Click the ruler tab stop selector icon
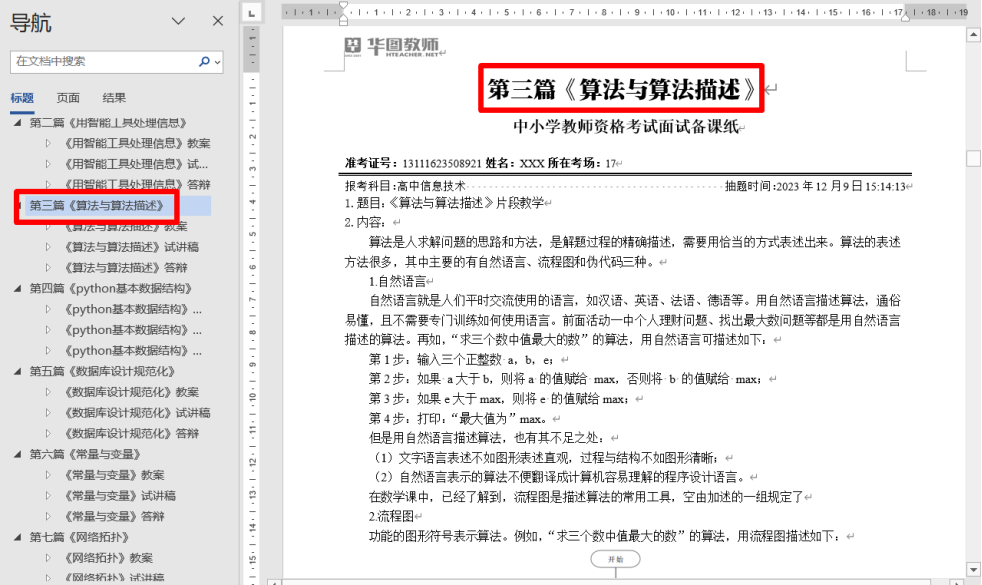Image resolution: width=982 pixels, height=585 pixels. (252, 13)
